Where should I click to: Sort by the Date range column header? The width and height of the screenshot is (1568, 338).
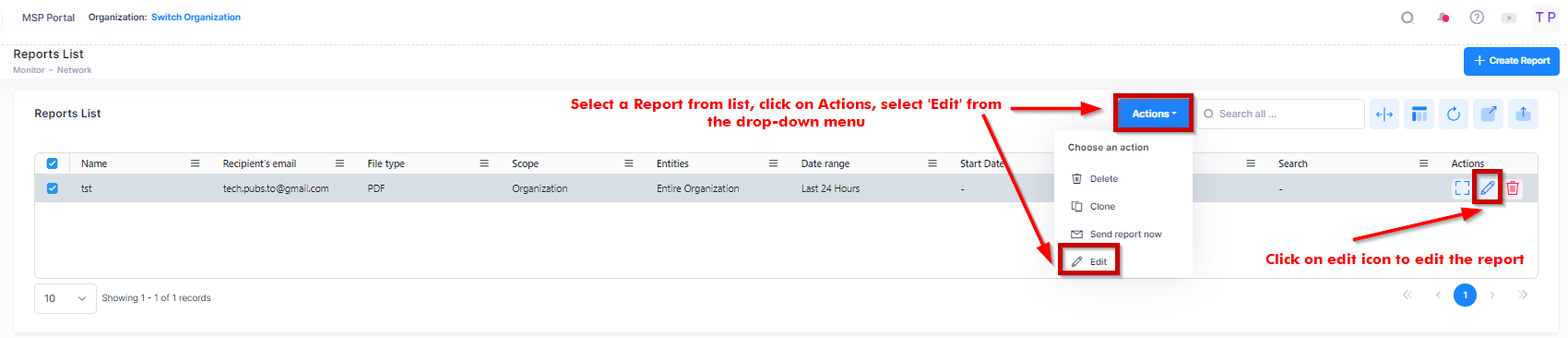point(825,163)
